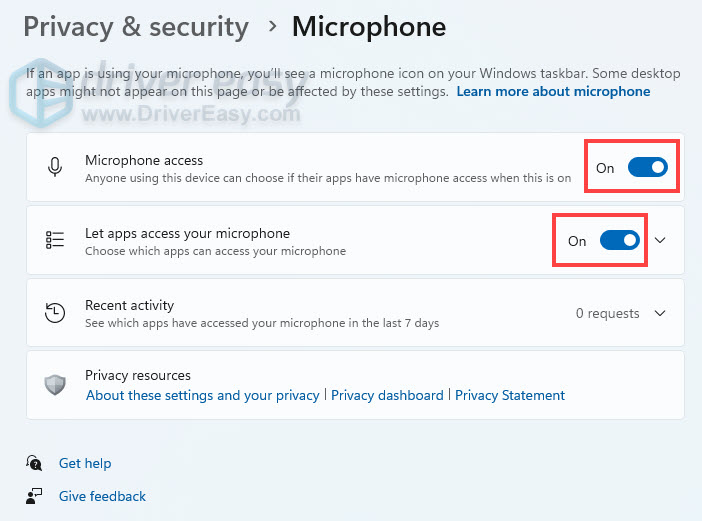702x521 pixels.
Task: Open About these settings and your privacy
Action: pos(203,395)
